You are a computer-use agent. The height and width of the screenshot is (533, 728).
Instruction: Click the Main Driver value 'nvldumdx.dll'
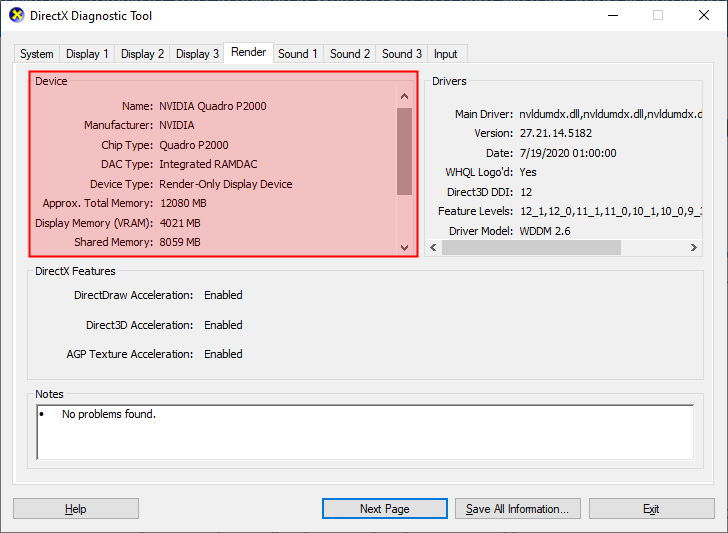[610, 114]
